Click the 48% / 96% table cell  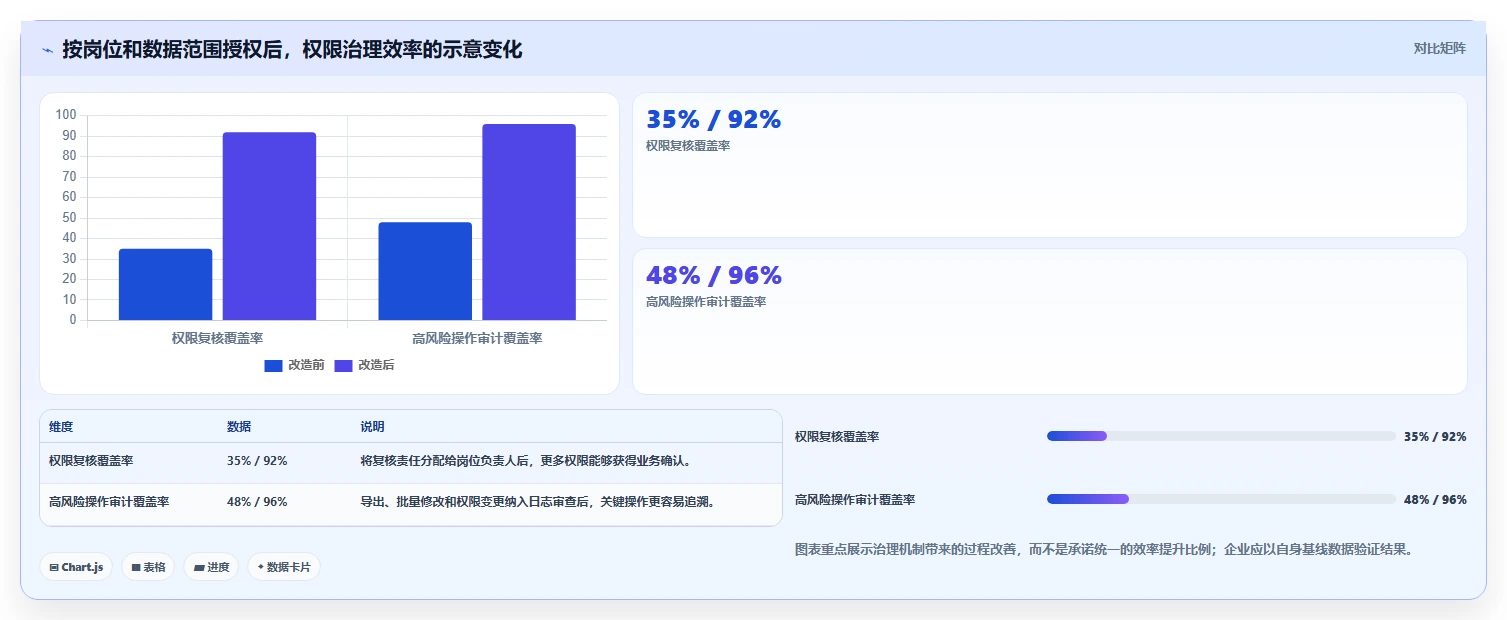pos(257,502)
